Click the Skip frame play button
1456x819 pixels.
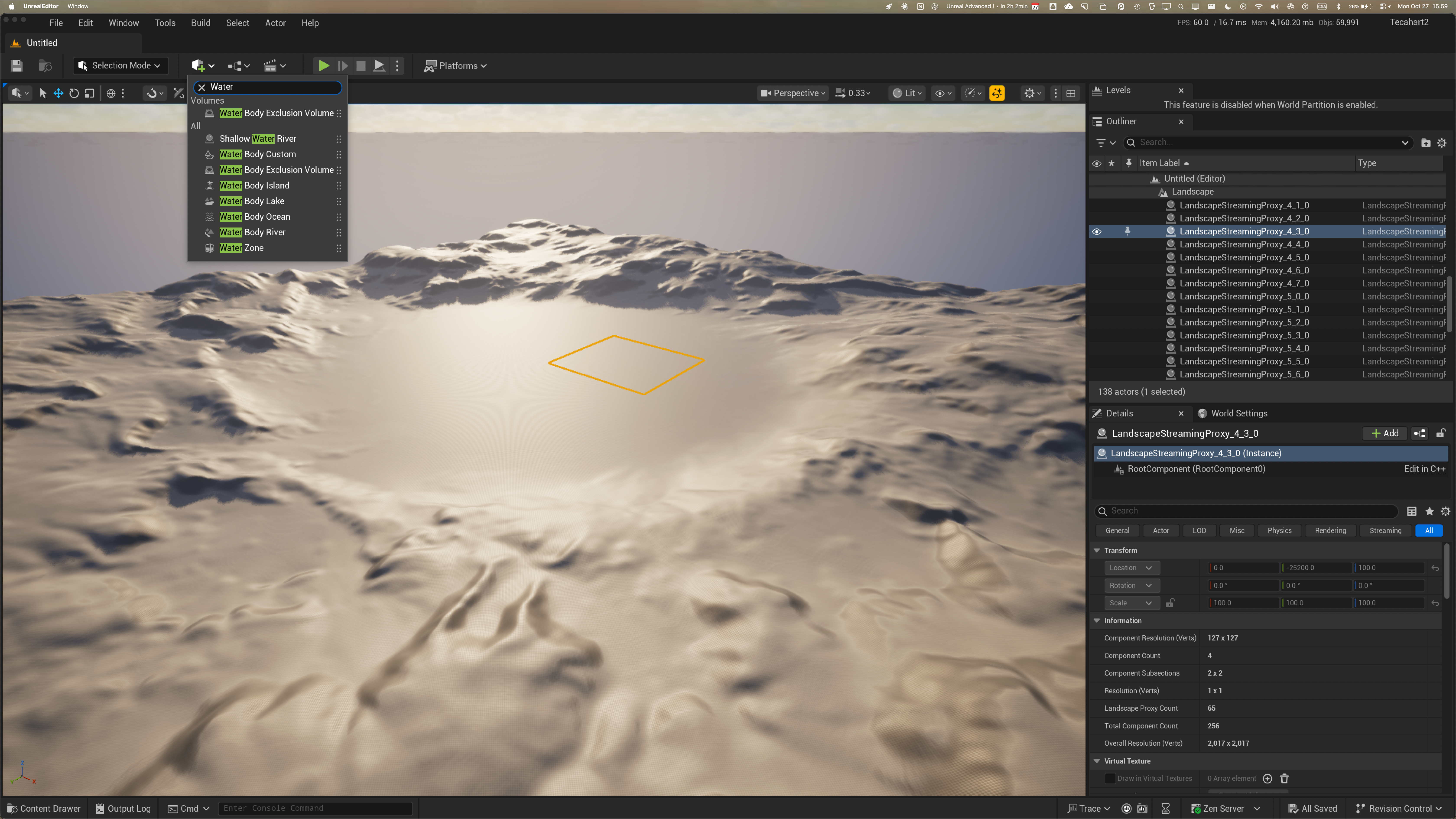click(x=343, y=66)
